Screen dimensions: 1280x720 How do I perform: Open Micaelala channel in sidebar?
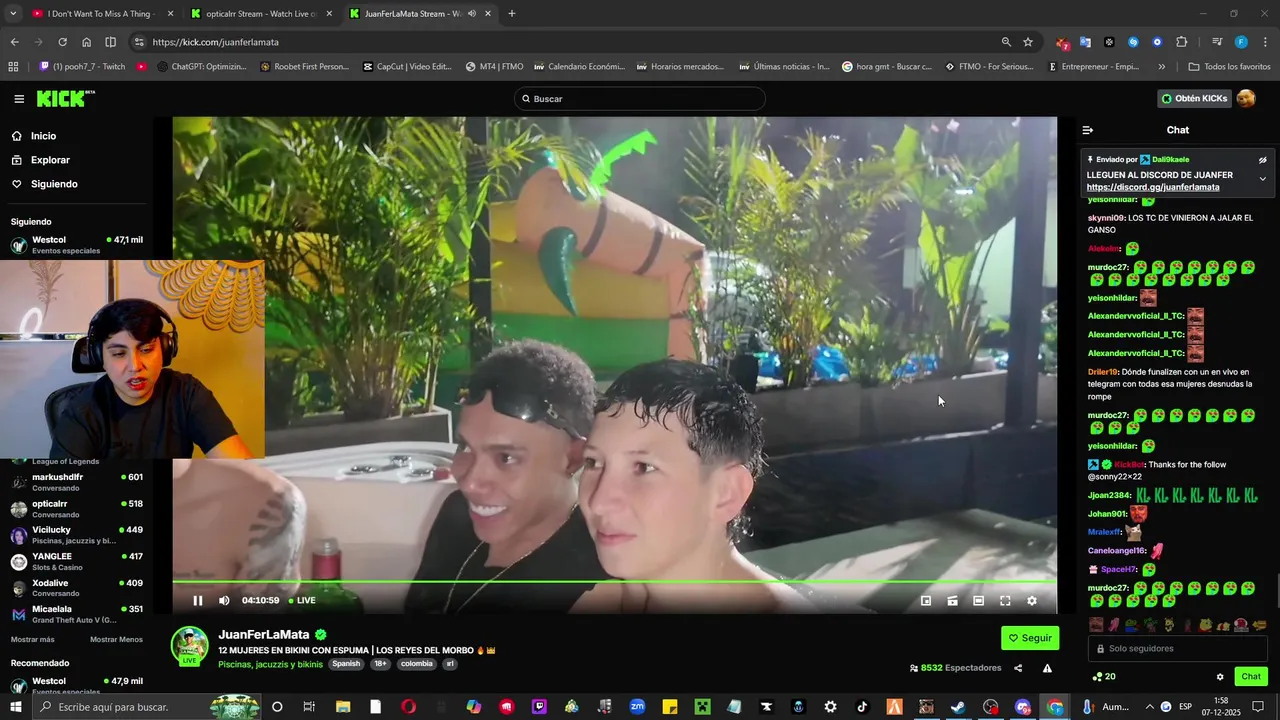click(77, 613)
